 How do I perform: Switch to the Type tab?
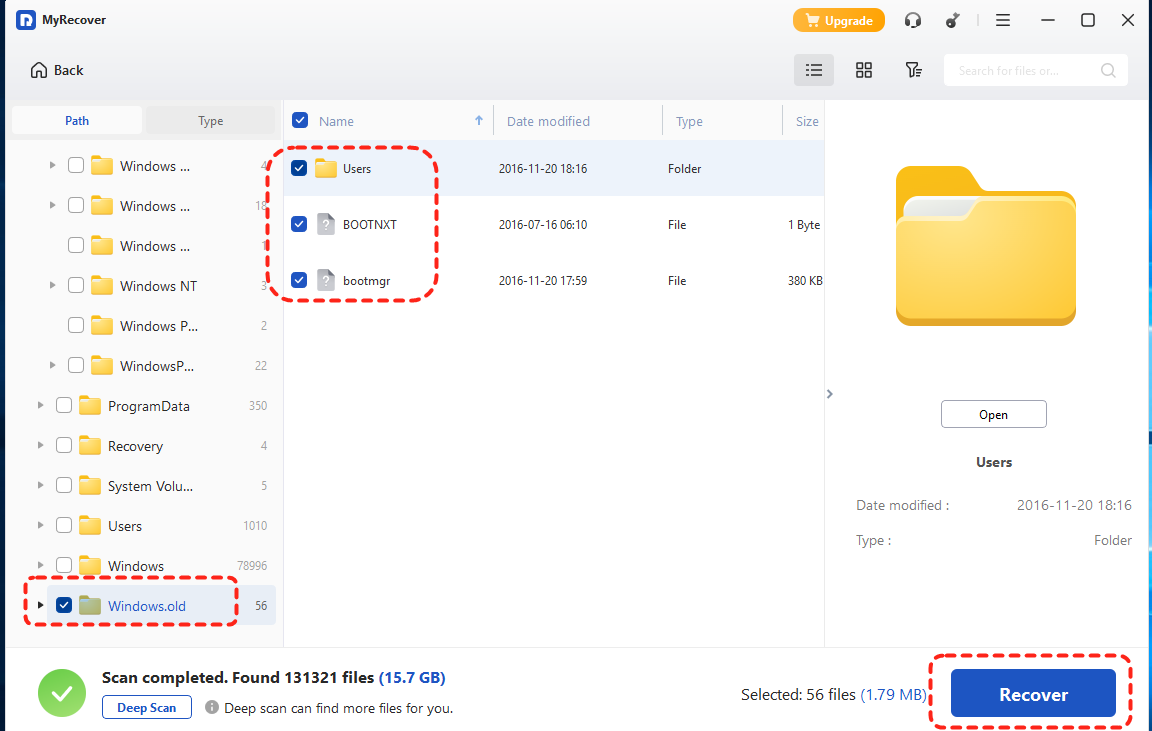[x=210, y=121]
